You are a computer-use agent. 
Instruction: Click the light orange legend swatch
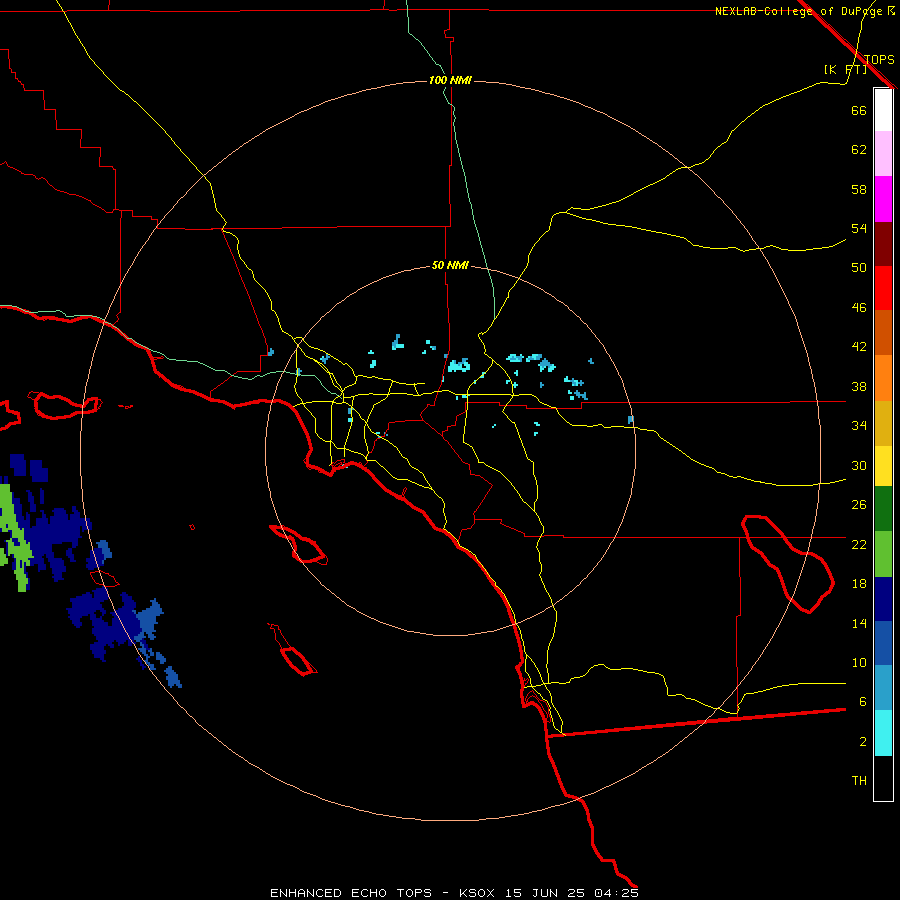click(883, 378)
